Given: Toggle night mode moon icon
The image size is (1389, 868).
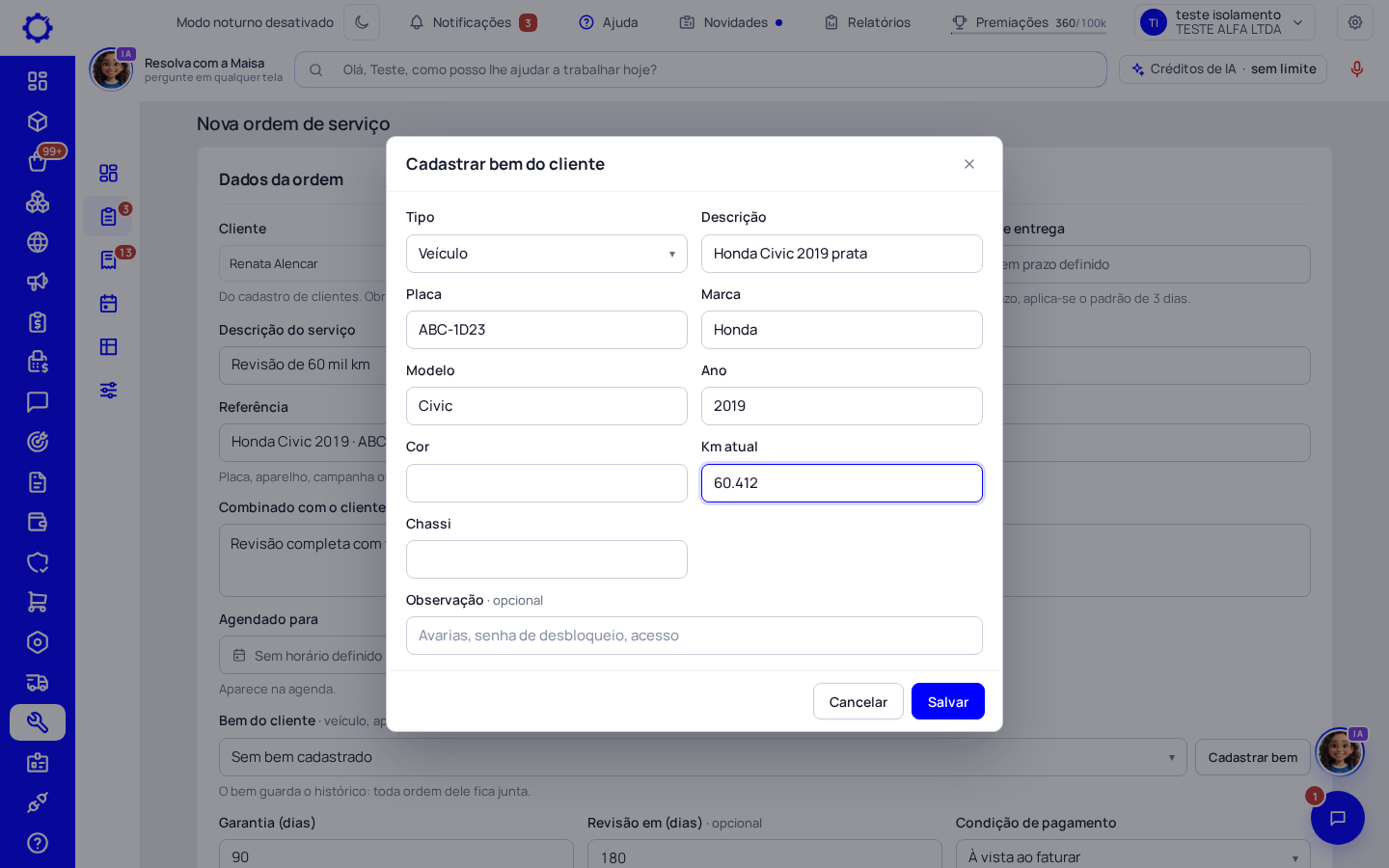Looking at the screenshot, I should (x=362, y=22).
